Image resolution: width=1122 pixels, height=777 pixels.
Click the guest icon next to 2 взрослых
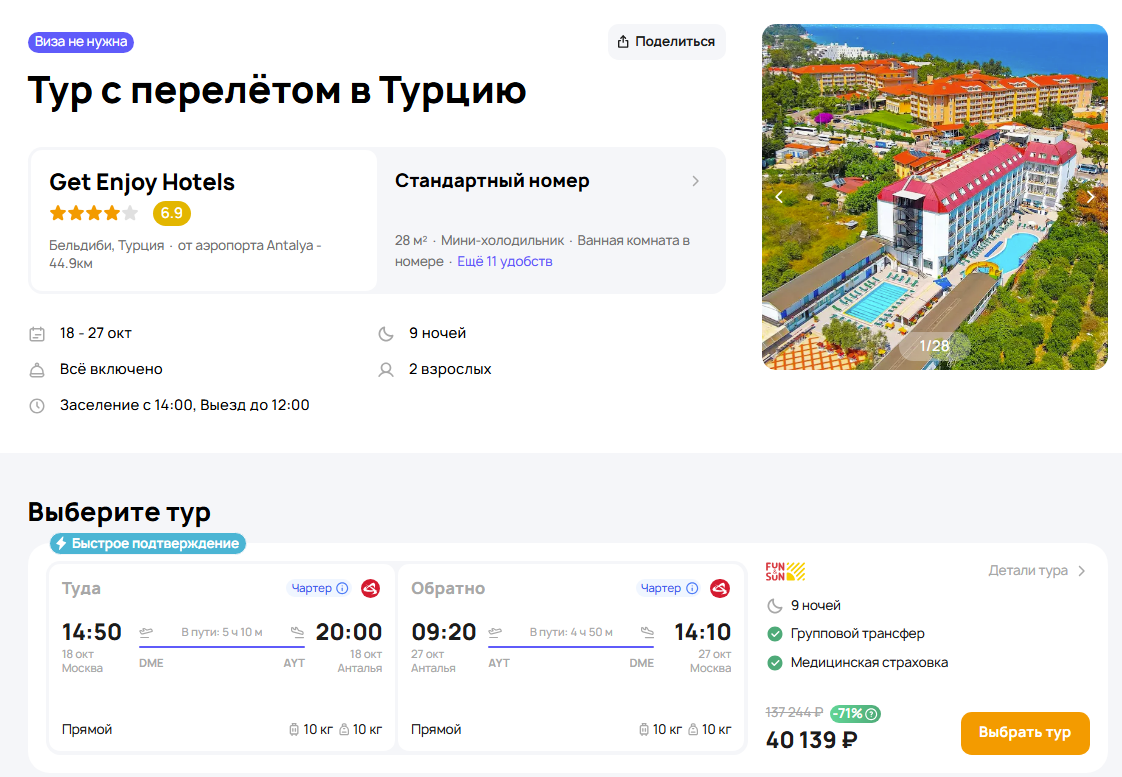tap(386, 370)
